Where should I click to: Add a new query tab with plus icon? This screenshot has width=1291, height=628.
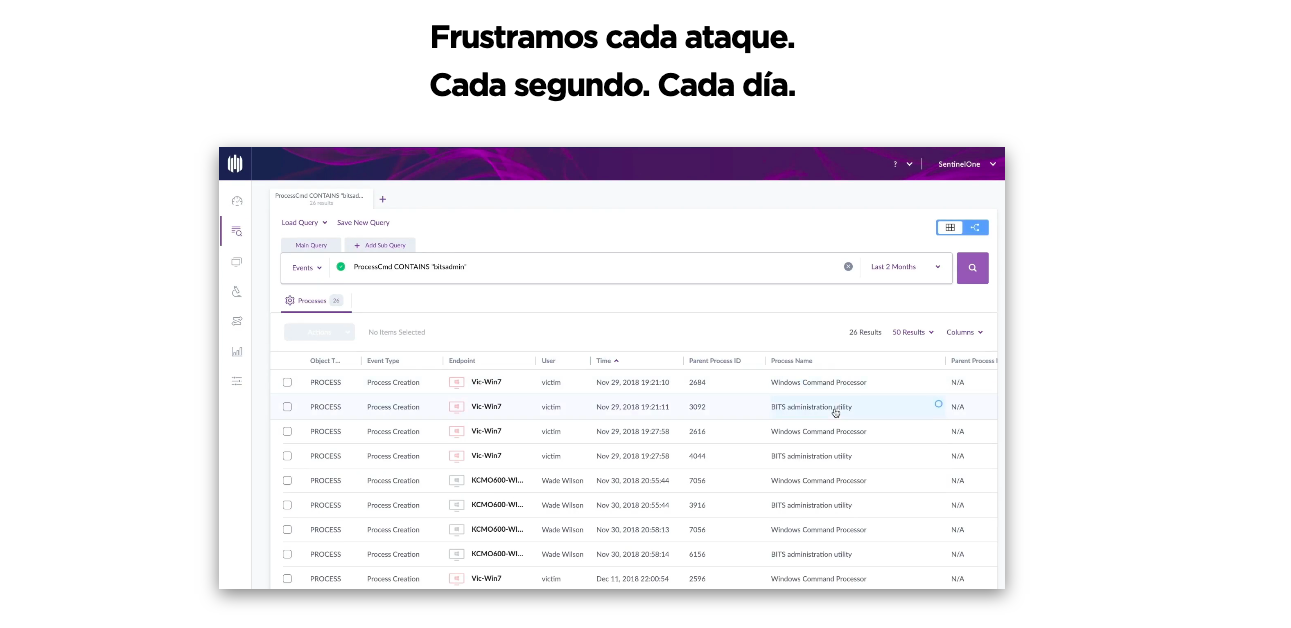(382, 199)
